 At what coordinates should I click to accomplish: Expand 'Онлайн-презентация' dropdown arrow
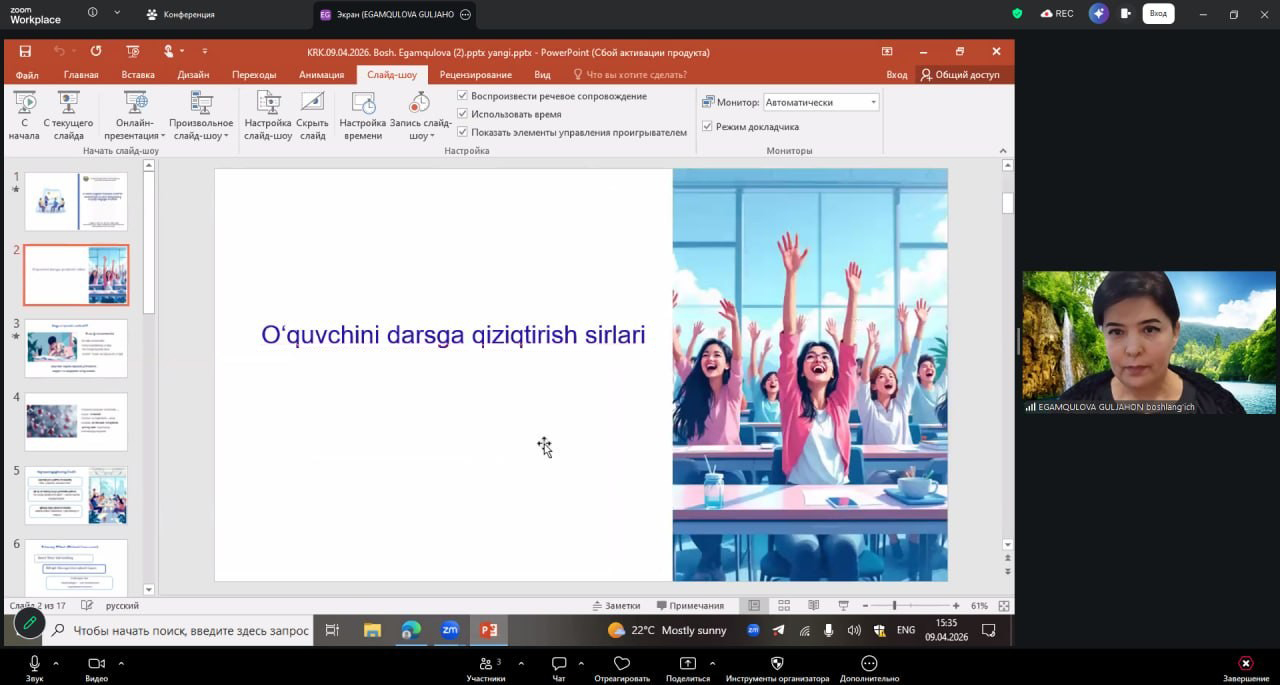tap(162, 136)
